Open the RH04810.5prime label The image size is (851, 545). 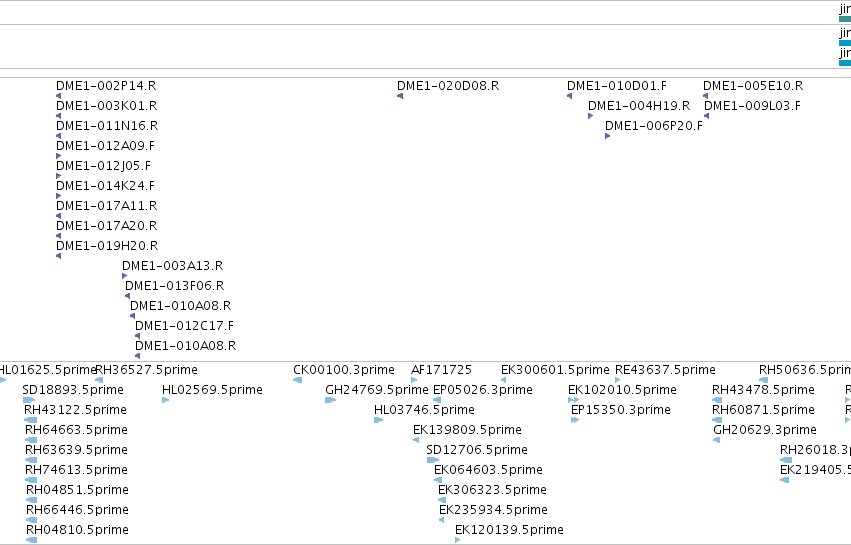[78, 530]
